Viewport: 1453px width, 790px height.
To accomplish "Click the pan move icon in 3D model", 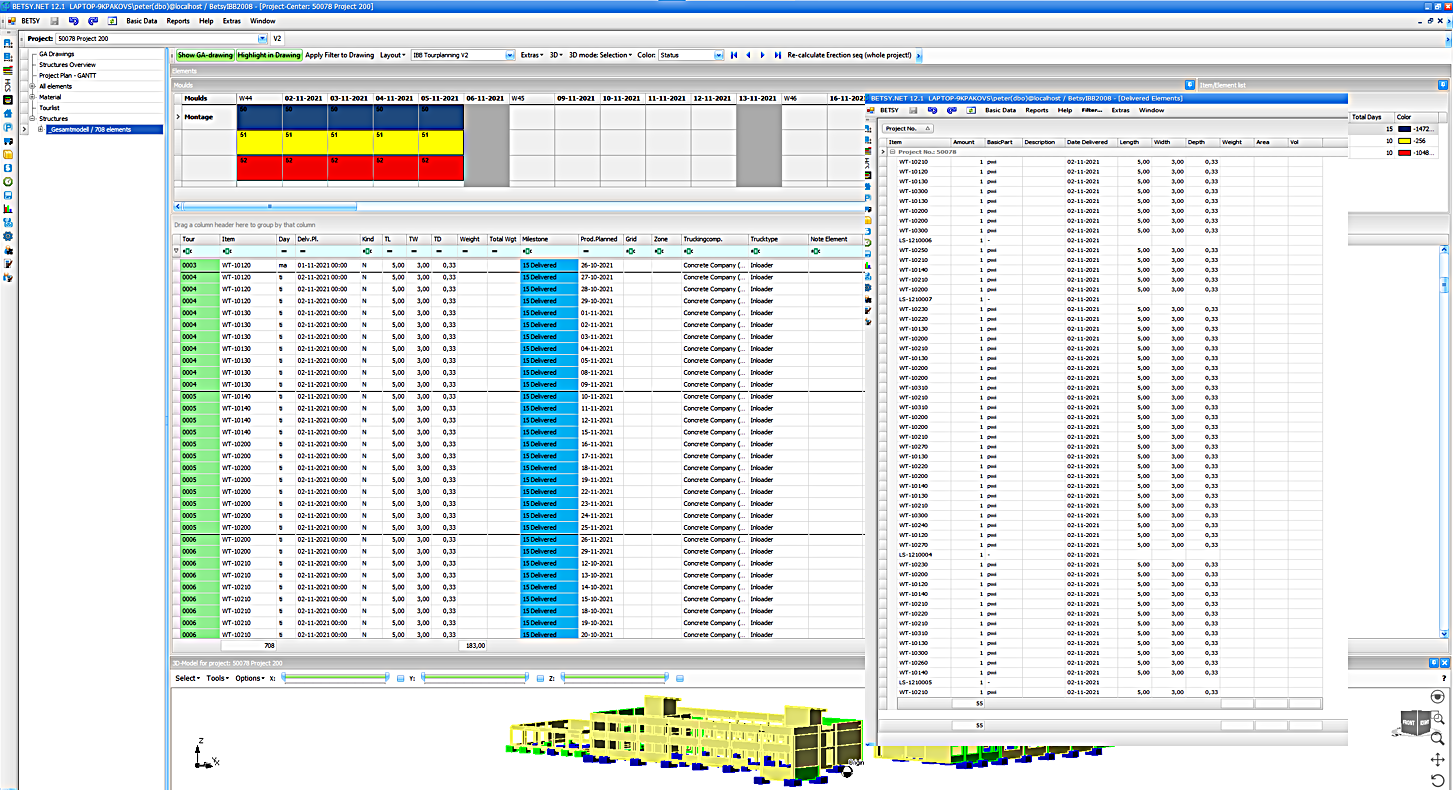I will point(1438,760).
